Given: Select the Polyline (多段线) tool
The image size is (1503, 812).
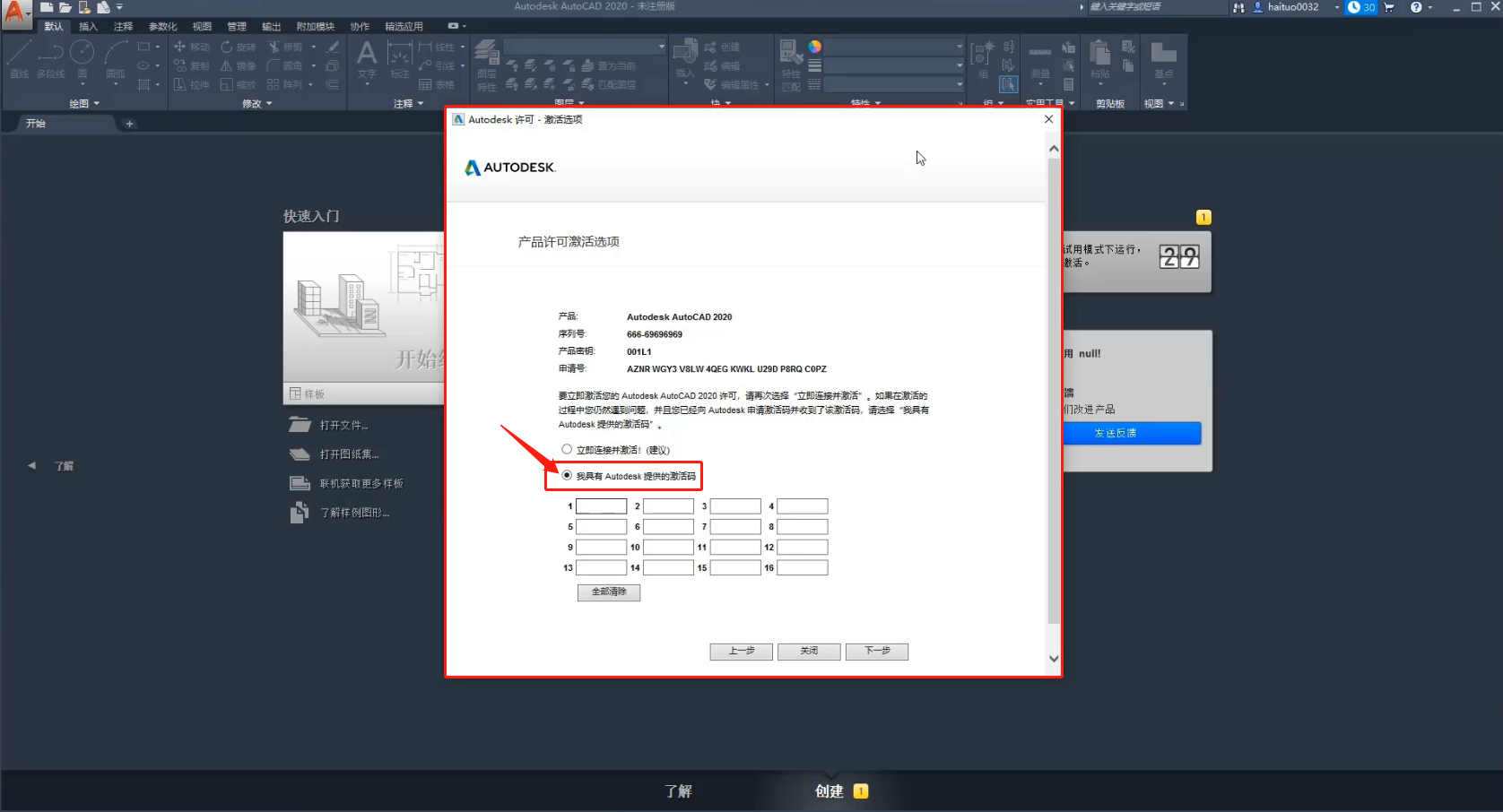Looking at the screenshot, I should click(50, 59).
